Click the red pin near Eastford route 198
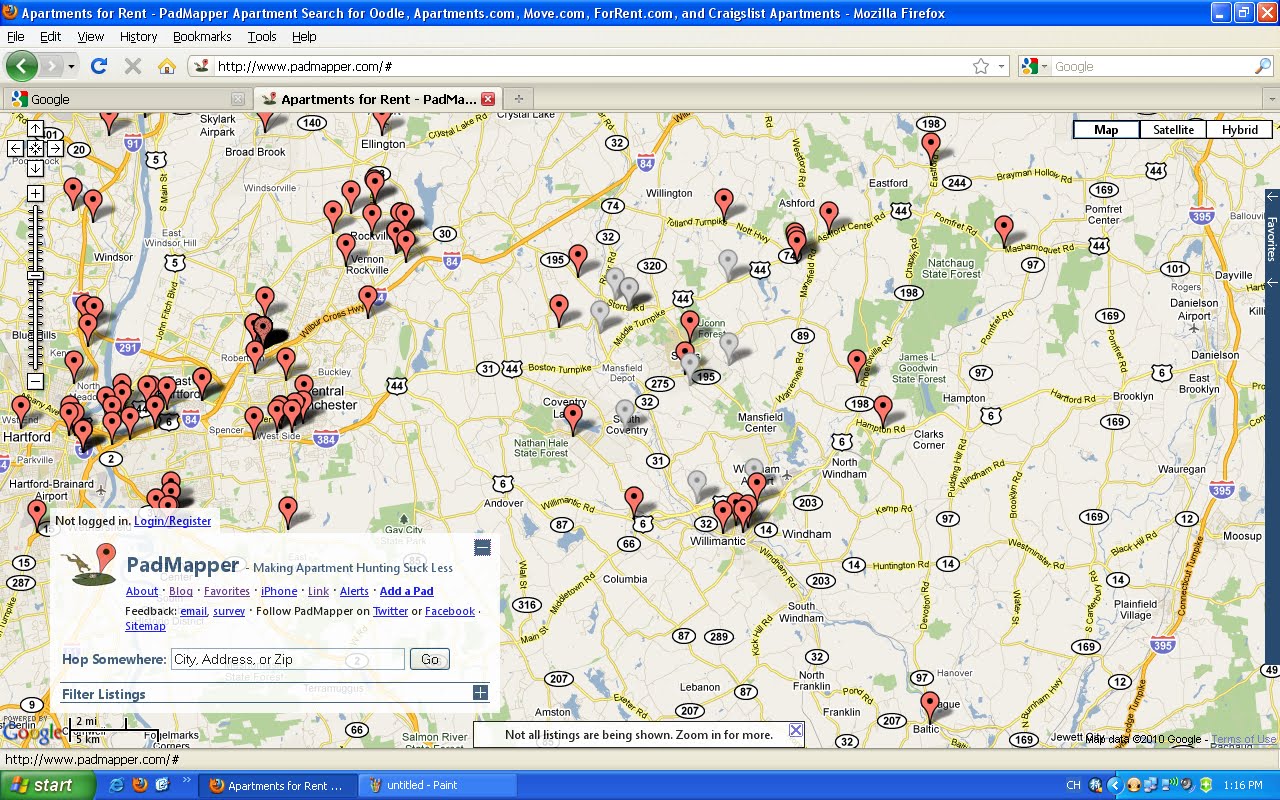This screenshot has width=1280, height=800. point(931,147)
